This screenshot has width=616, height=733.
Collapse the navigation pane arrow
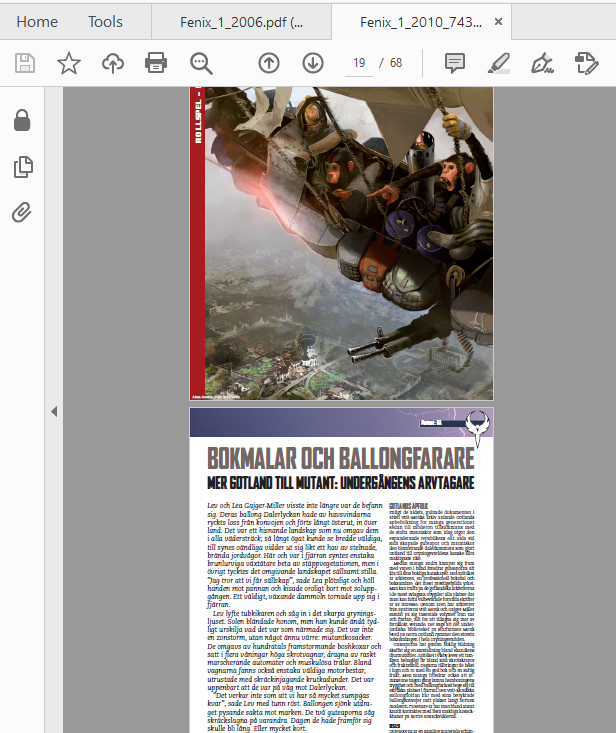pyautogui.click(x=54, y=411)
